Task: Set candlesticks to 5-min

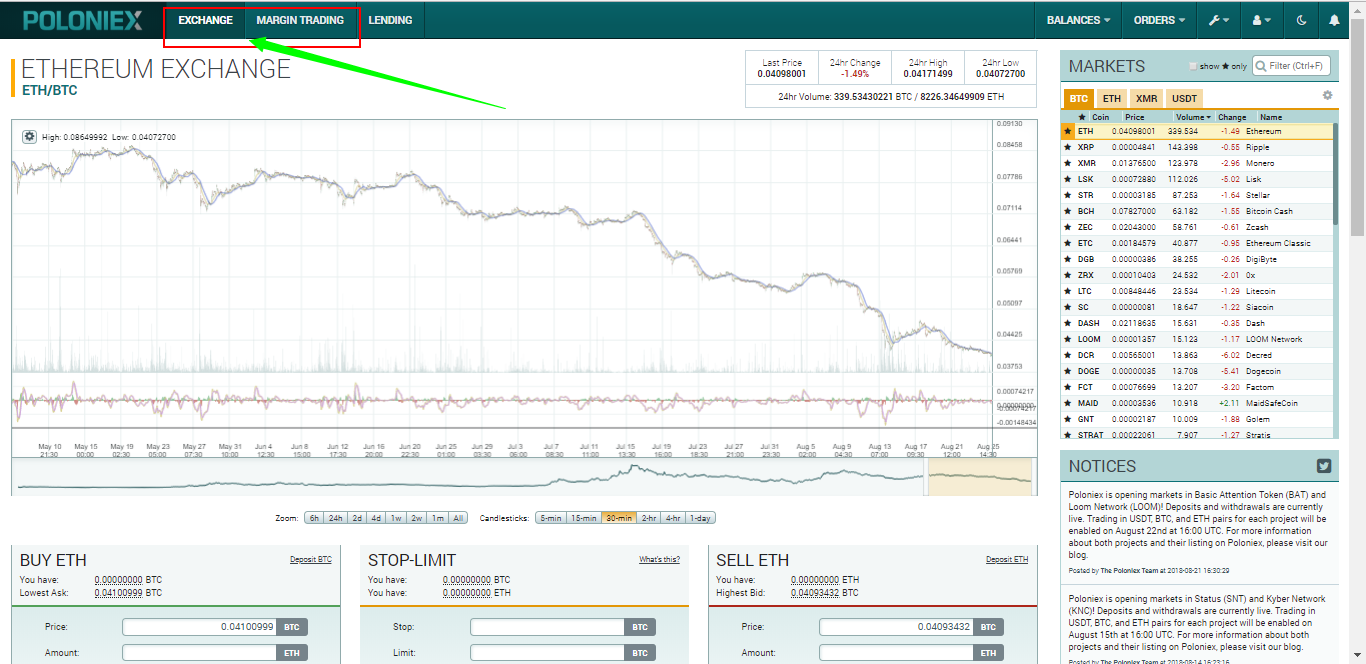Action: pos(550,518)
